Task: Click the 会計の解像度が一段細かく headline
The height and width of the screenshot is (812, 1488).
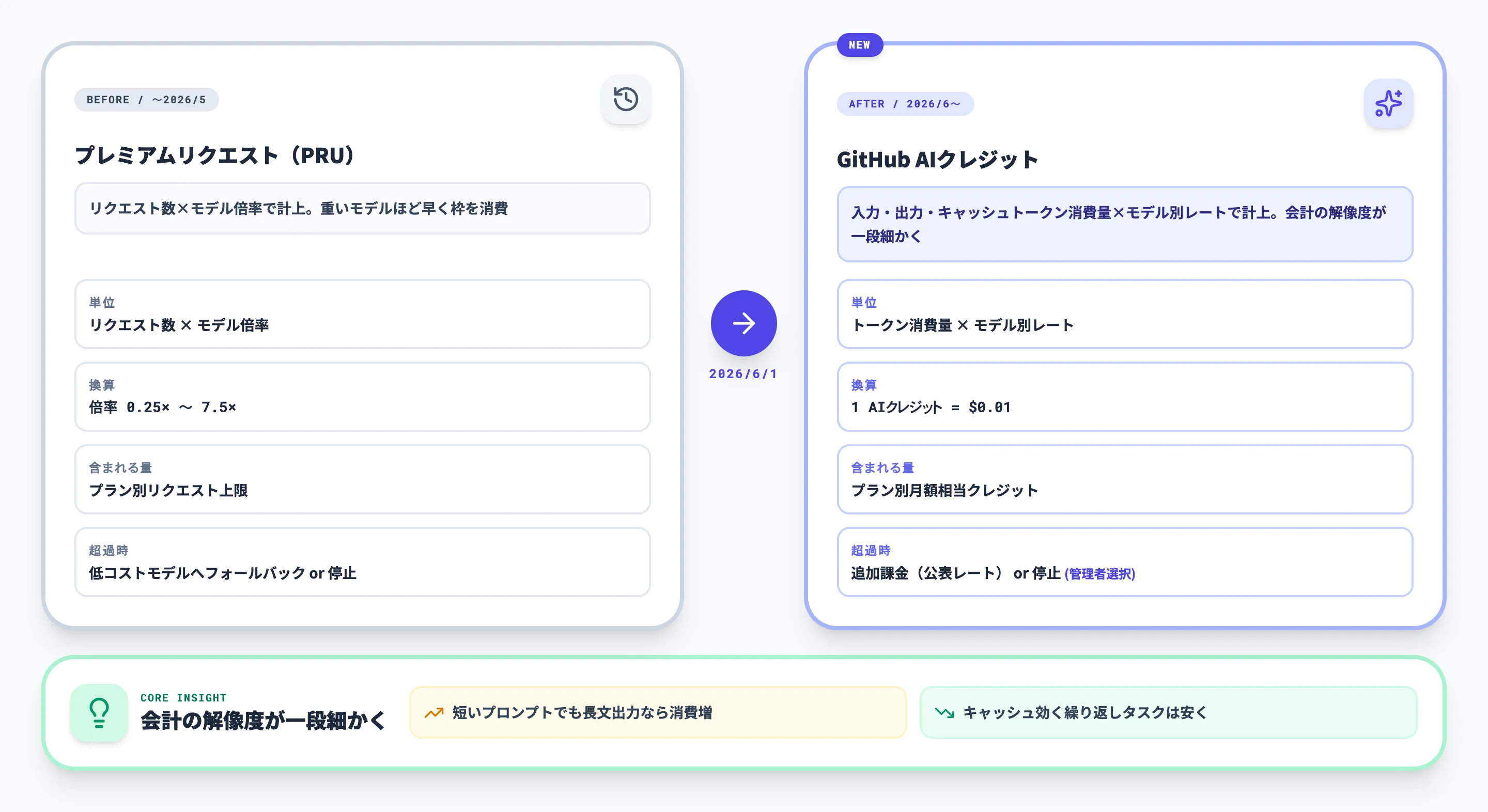Action: tap(263, 720)
